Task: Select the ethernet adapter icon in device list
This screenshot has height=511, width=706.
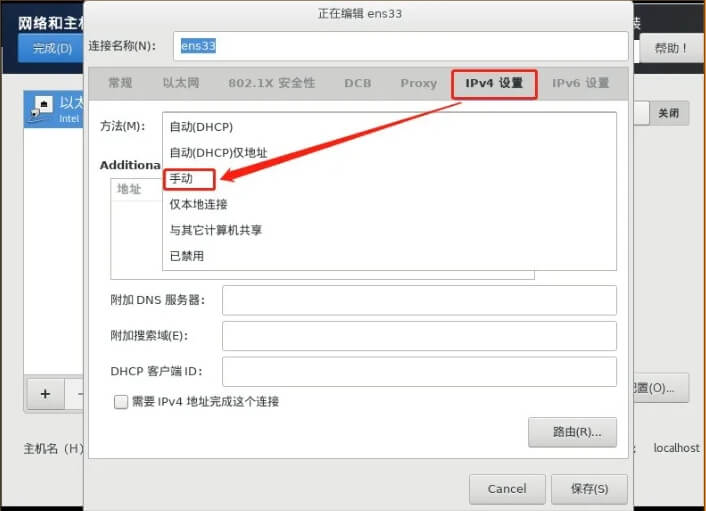Action: pos(41,109)
